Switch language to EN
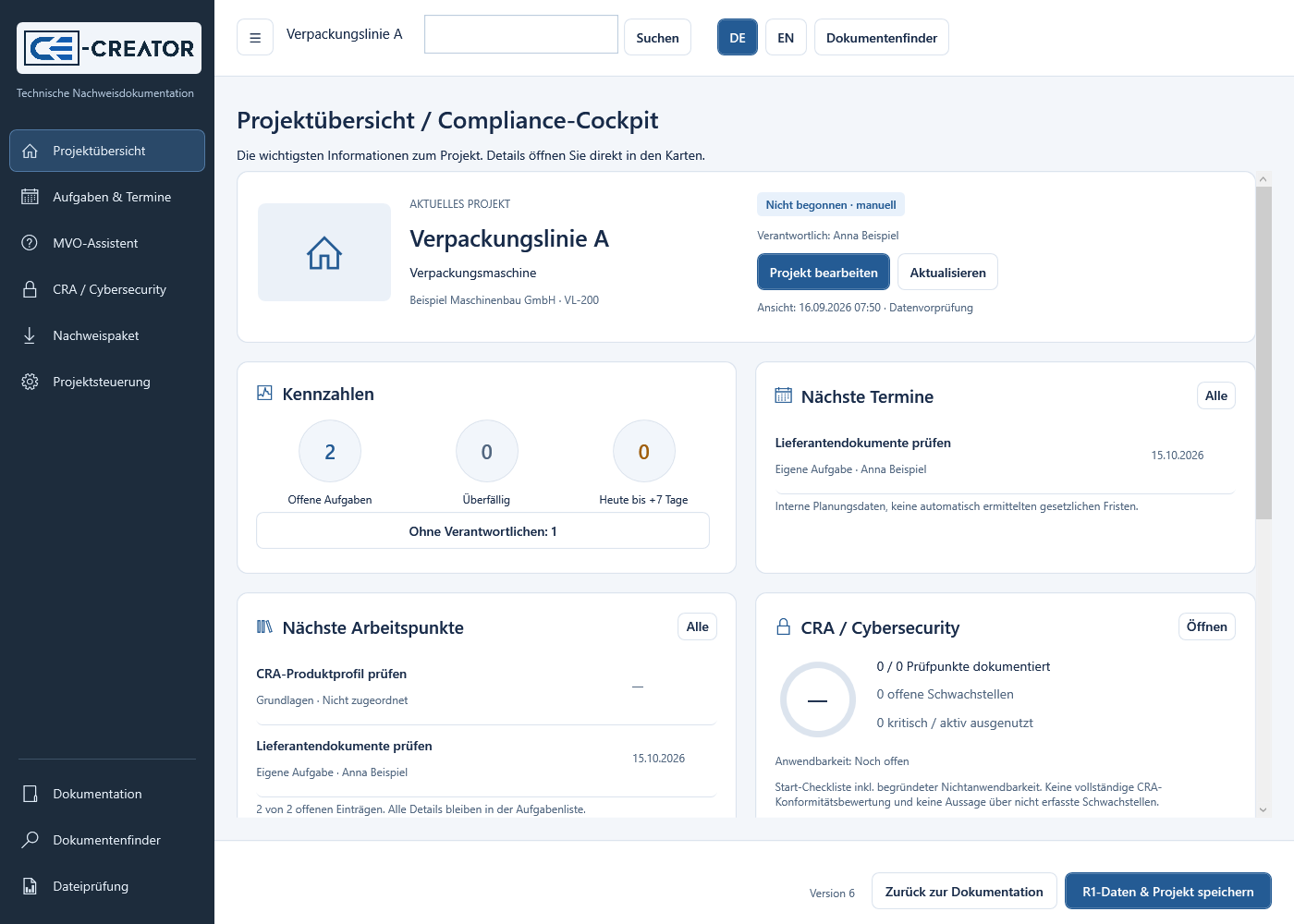Screen dimensions: 1294x924 786,38
